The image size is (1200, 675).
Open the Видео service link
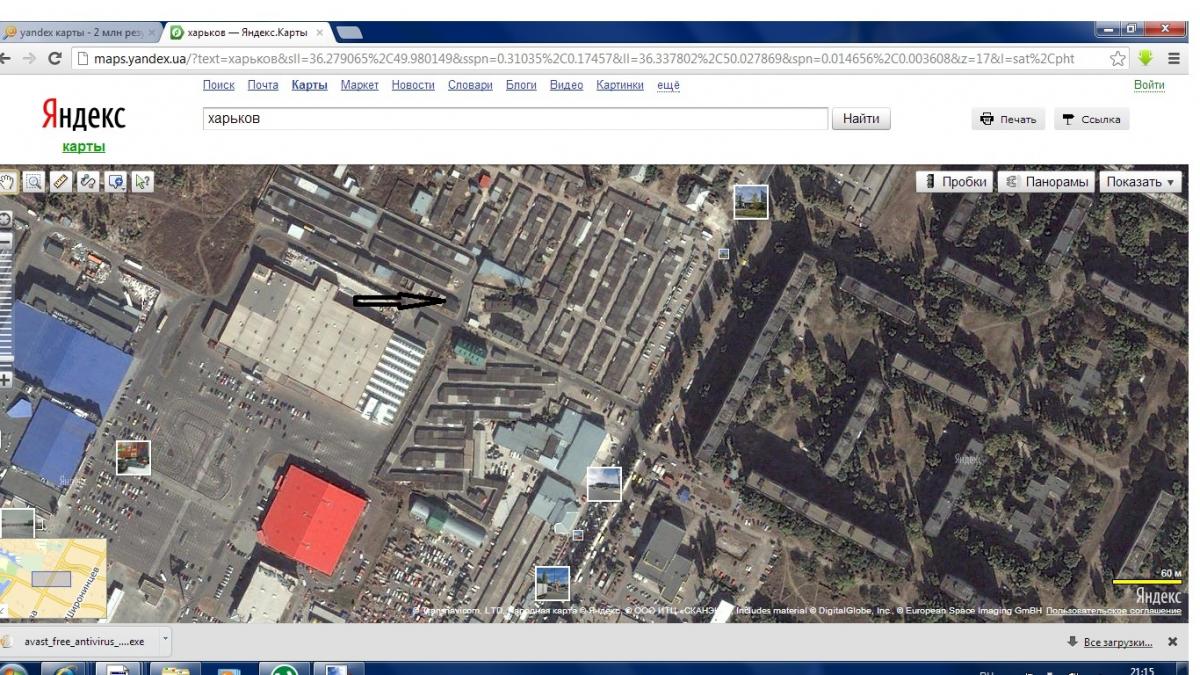point(566,85)
